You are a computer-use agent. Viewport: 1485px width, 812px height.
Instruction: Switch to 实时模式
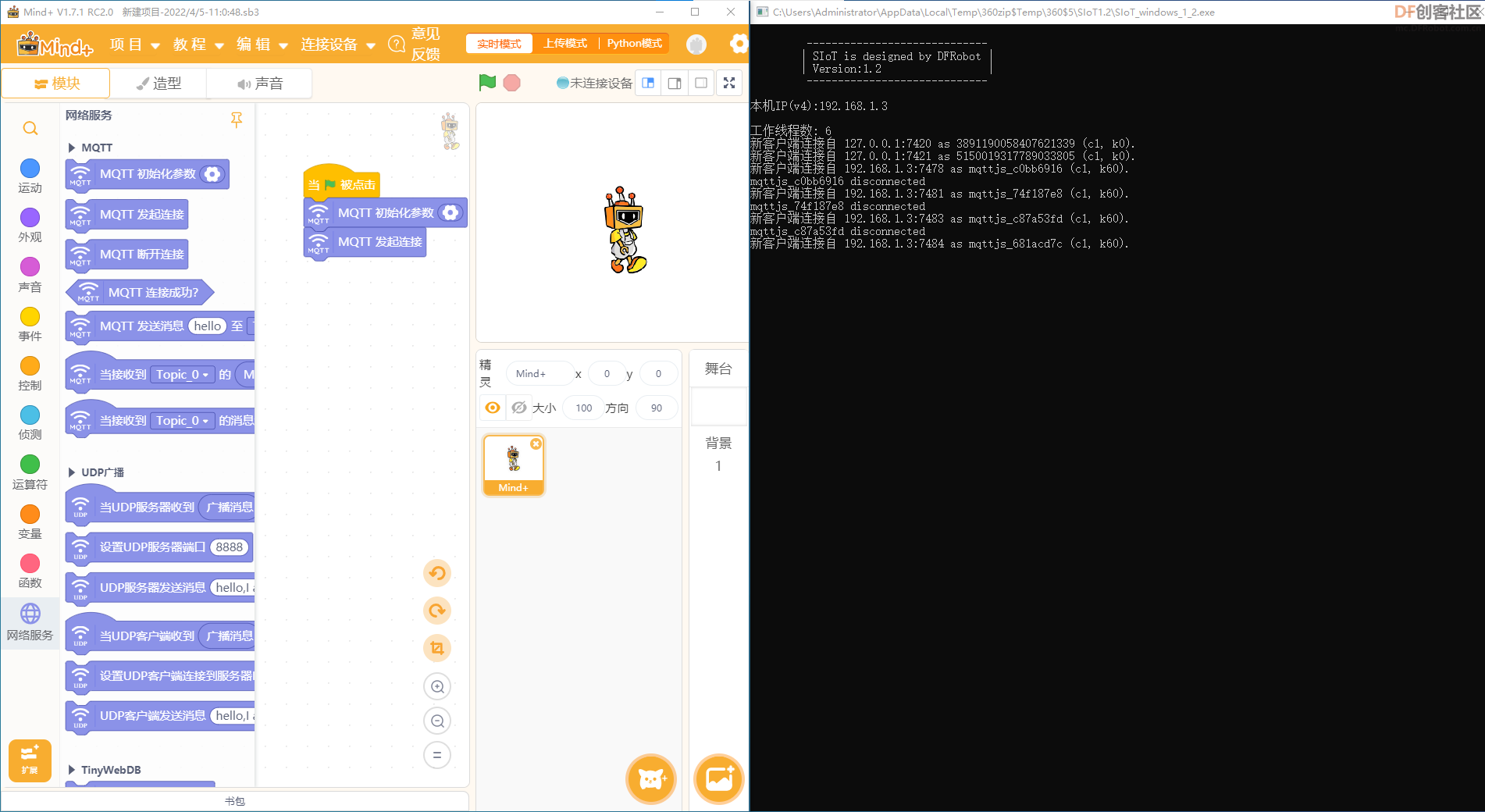[499, 44]
